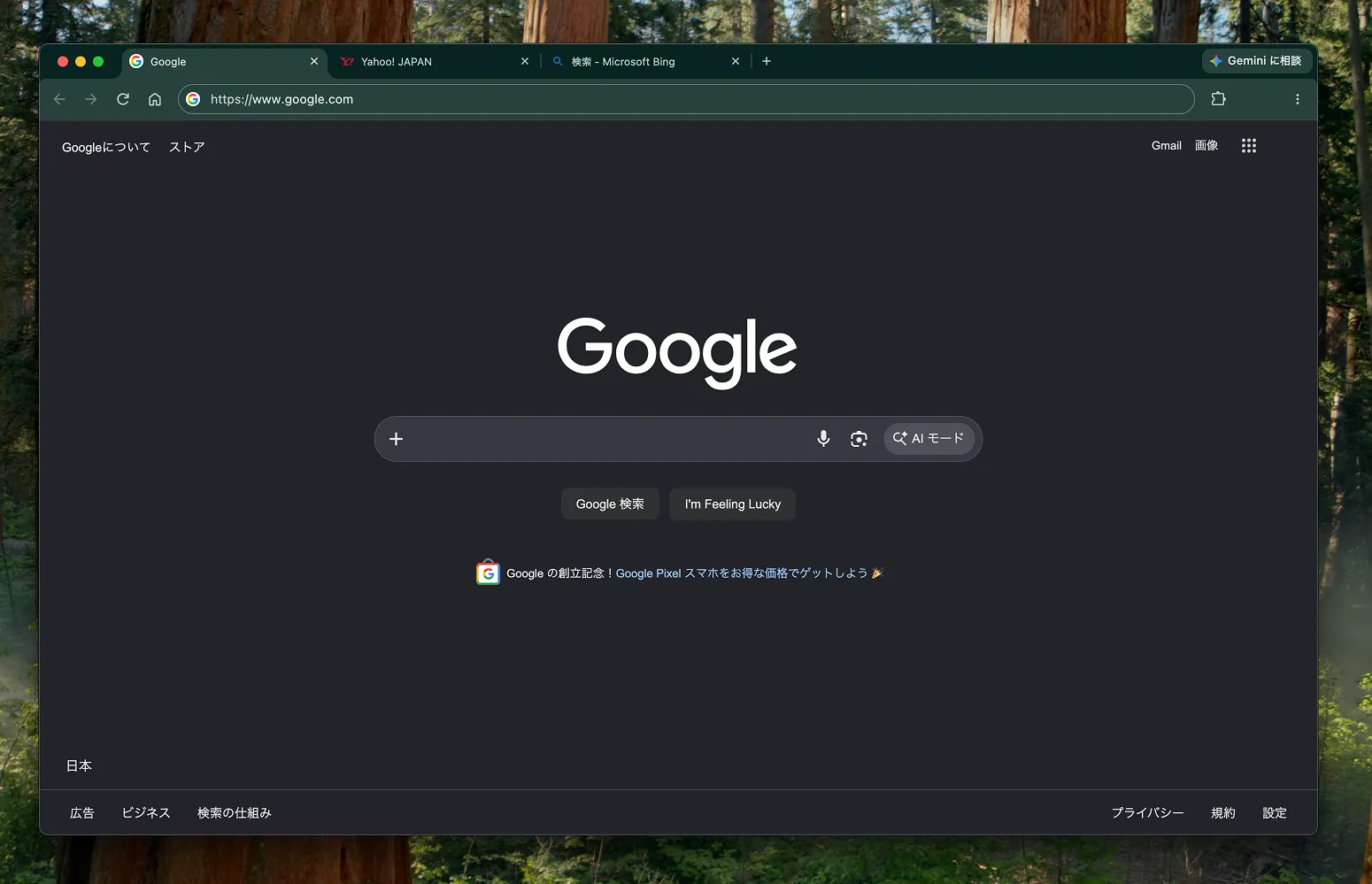The width and height of the screenshot is (1372, 884).
Task: Go to the home page icon
Action: (155, 99)
